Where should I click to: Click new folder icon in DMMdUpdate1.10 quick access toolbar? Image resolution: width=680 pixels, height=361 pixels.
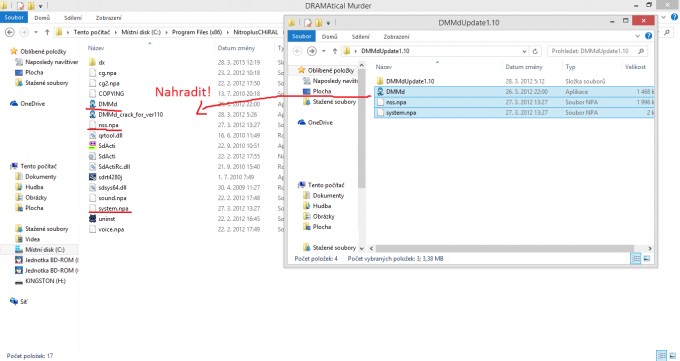tap(319, 23)
